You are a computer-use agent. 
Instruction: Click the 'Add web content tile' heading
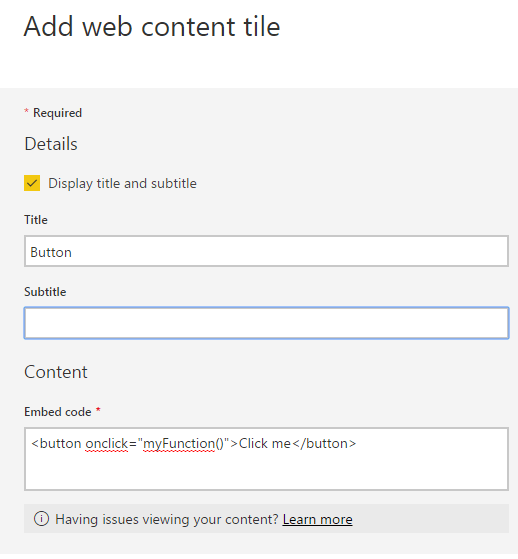coord(152,27)
